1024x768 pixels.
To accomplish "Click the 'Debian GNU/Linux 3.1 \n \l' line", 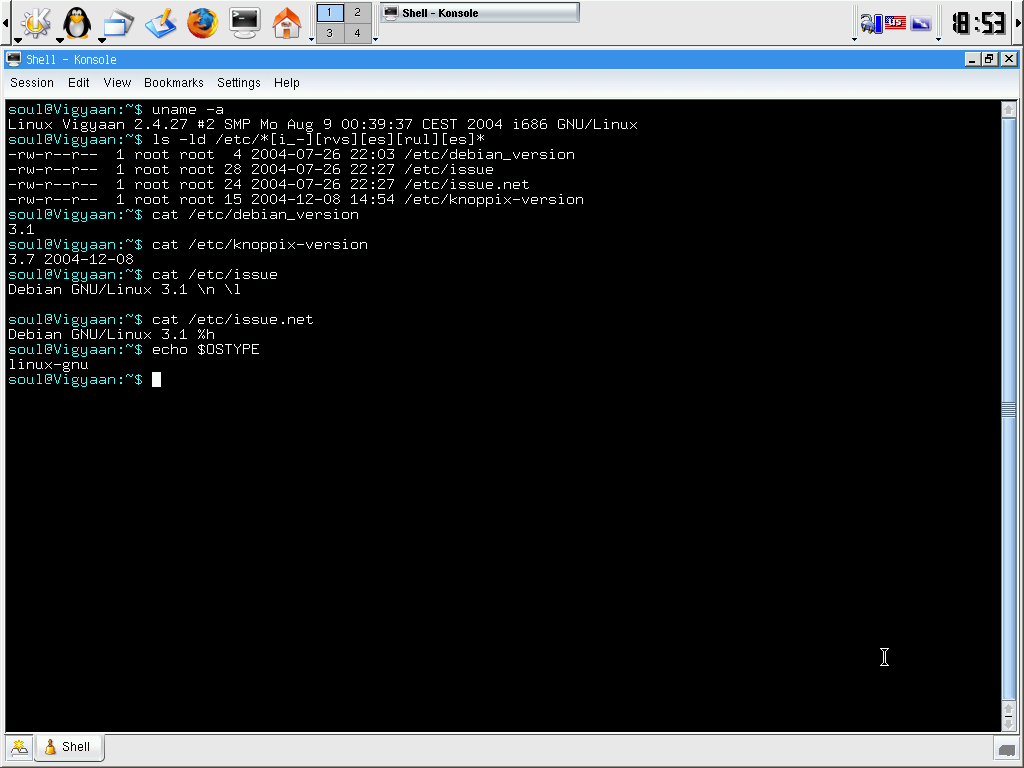I will (124, 289).
